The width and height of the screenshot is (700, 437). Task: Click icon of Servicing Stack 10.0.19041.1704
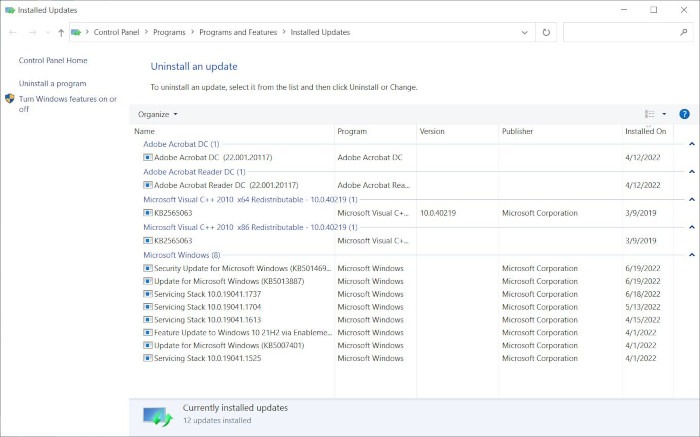(x=148, y=307)
